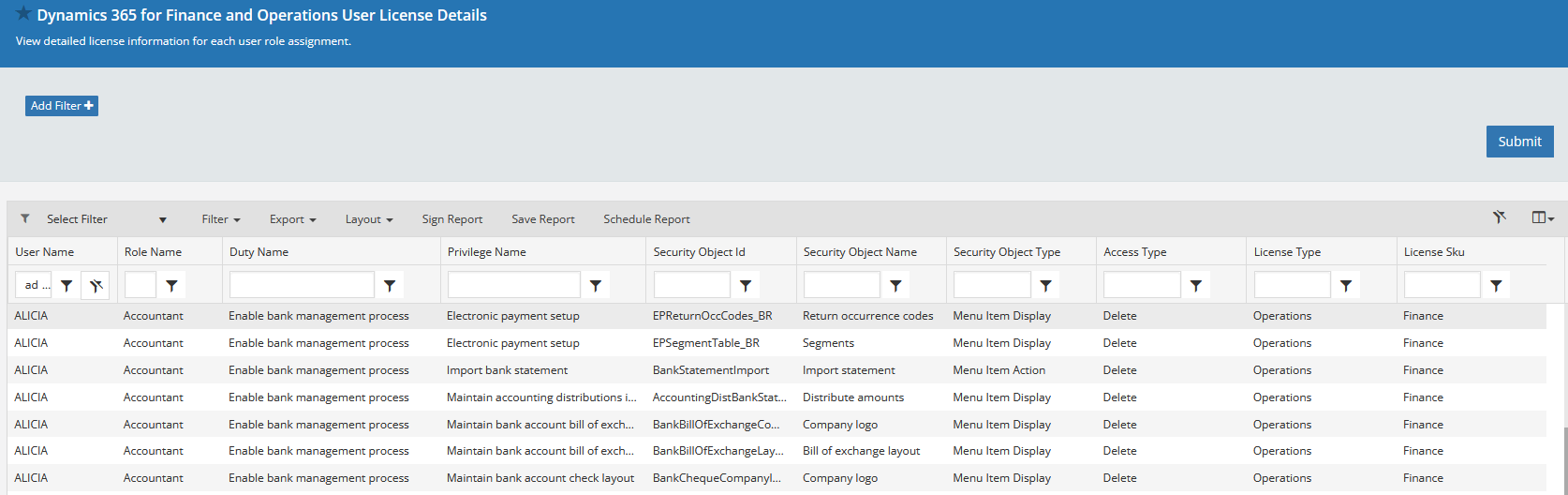This screenshot has height=495, width=1568.
Task: Click the Access Type column filter funnel
Action: coord(1196,286)
